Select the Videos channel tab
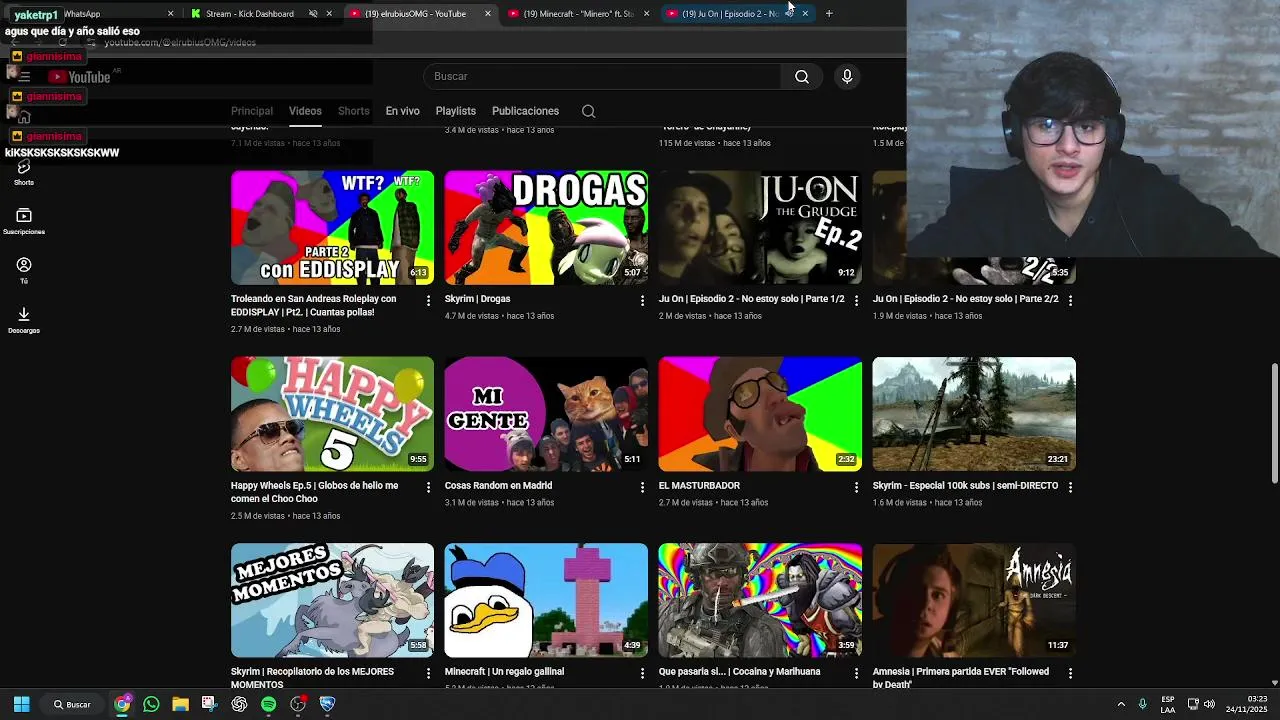This screenshot has width=1280, height=720. (305, 111)
